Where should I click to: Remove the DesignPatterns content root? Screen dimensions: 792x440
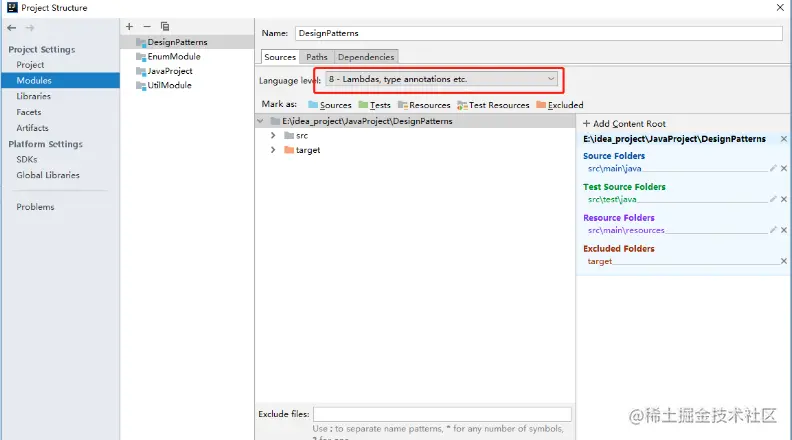click(783, 139)
